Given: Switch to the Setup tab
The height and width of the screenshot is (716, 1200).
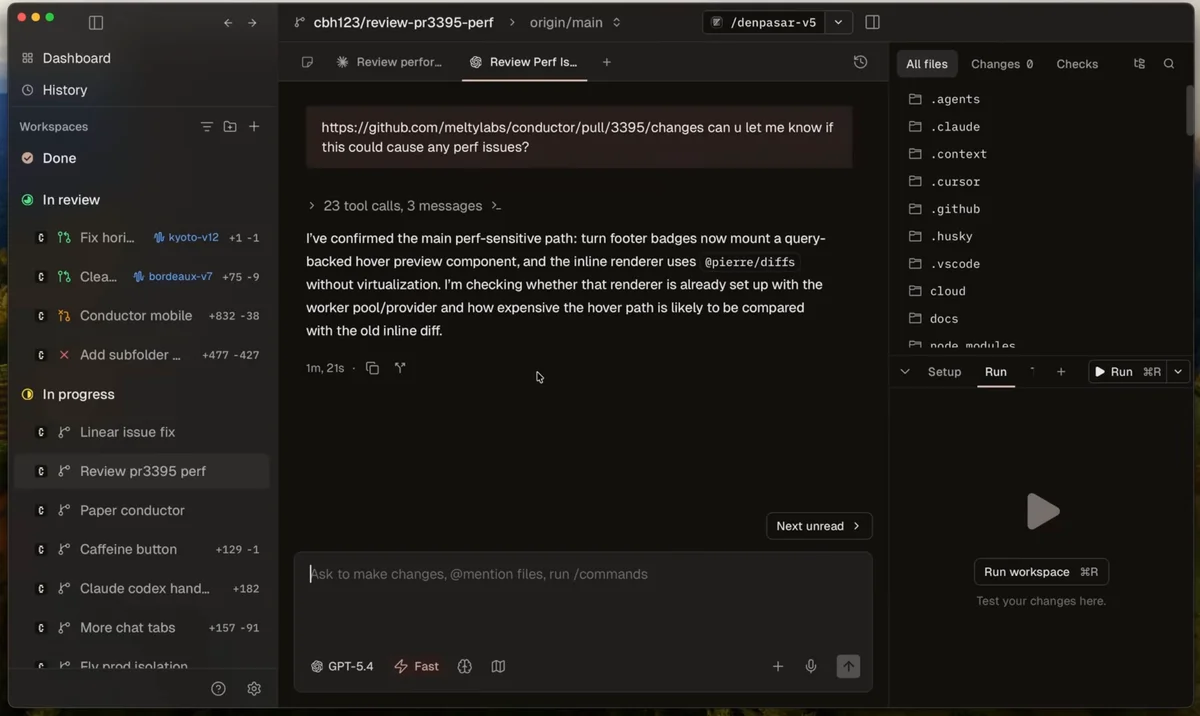Looking at the screenshot, I should point(944,372).
